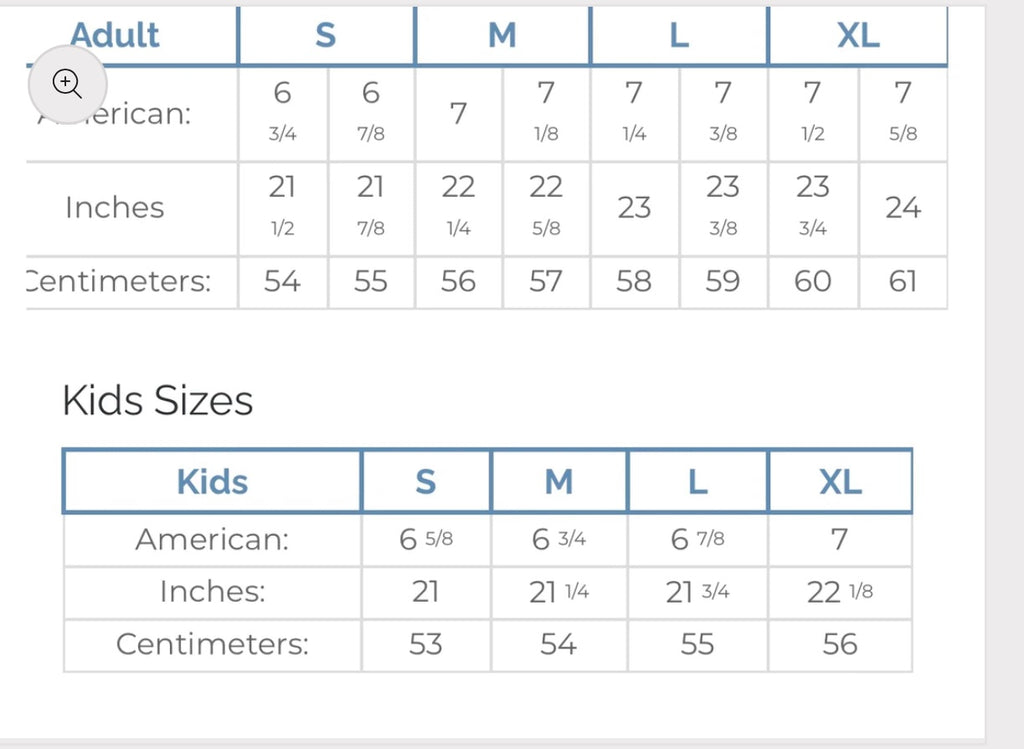Viewport: 1024px width, 749px height.
Task: Click the 24 inches cell in Adult table
Action: 902,207
